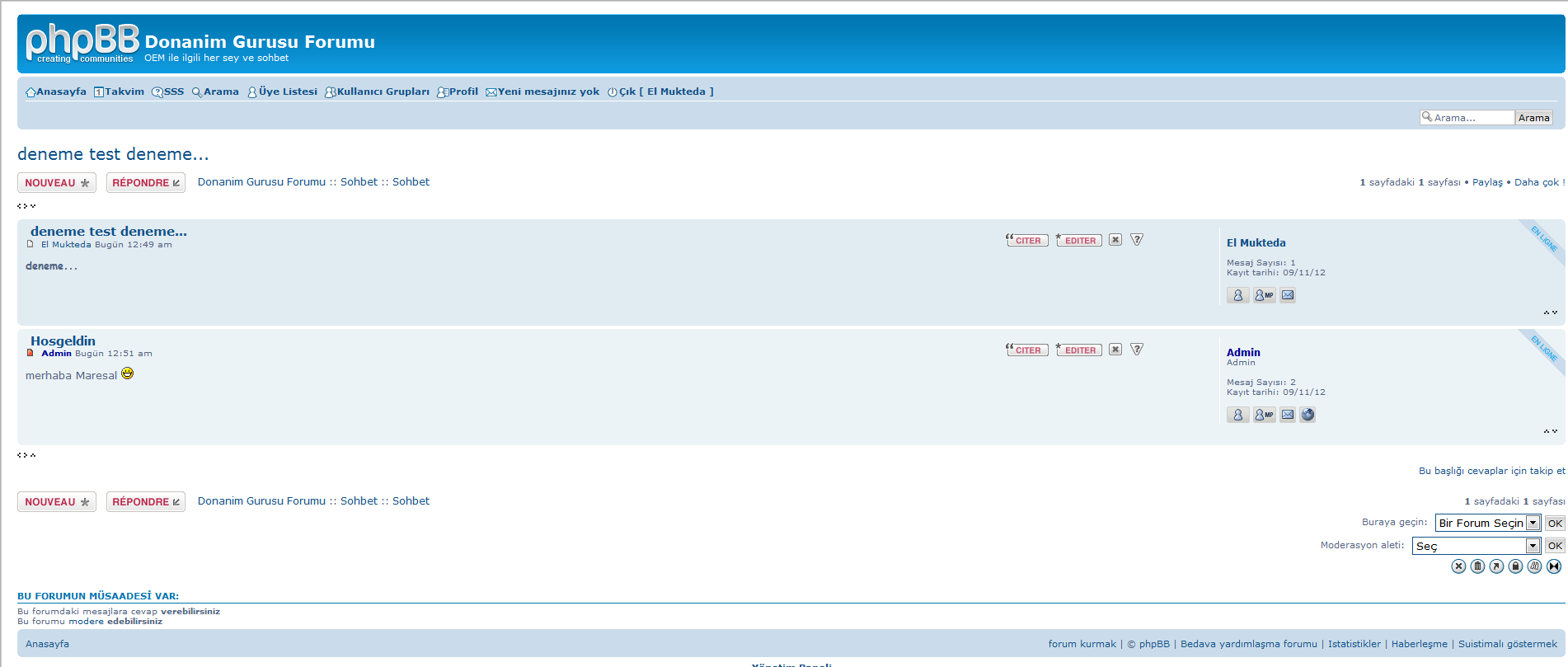Click the phpBB logo in header
The image size is (1568, 667).
click(82, 44)
